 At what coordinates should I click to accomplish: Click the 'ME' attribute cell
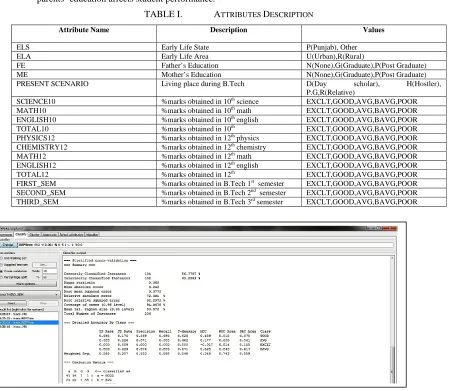tap(84, 74)
